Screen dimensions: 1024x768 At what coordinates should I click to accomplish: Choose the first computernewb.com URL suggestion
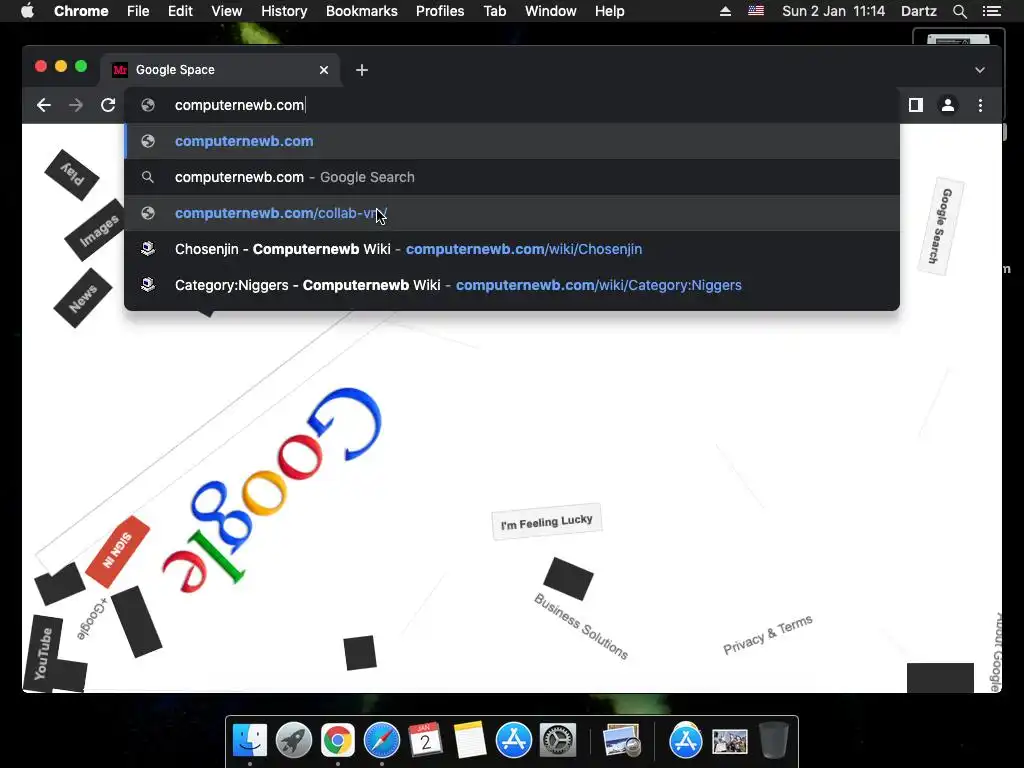pos(512,141)
